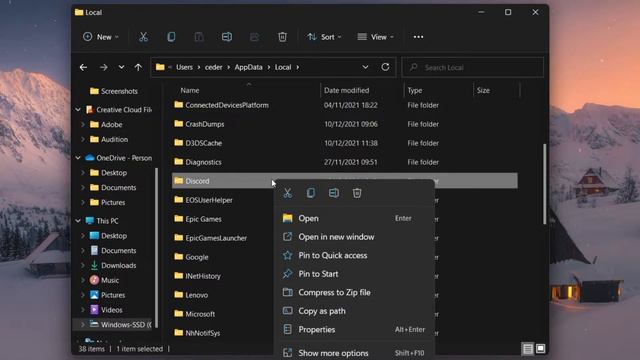Screen dimensions: 640x360
Task: Switch to details view icon in status bar
Action: pos(528,349)
